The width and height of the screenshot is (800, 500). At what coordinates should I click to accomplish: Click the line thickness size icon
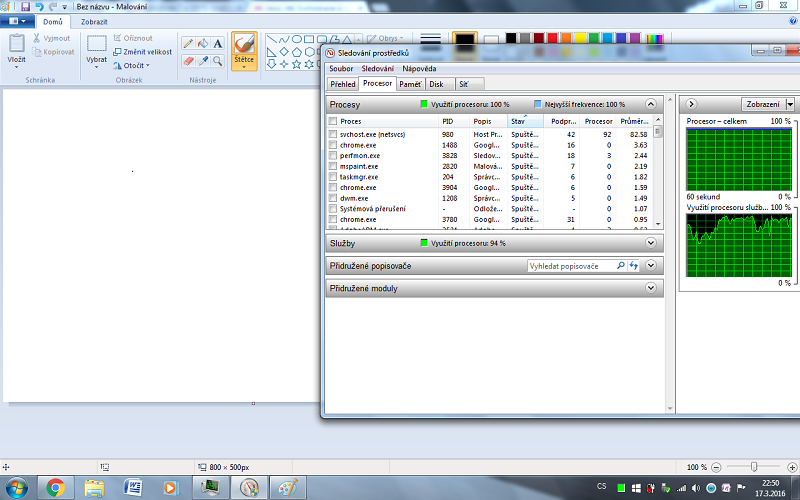coord(430,40)
